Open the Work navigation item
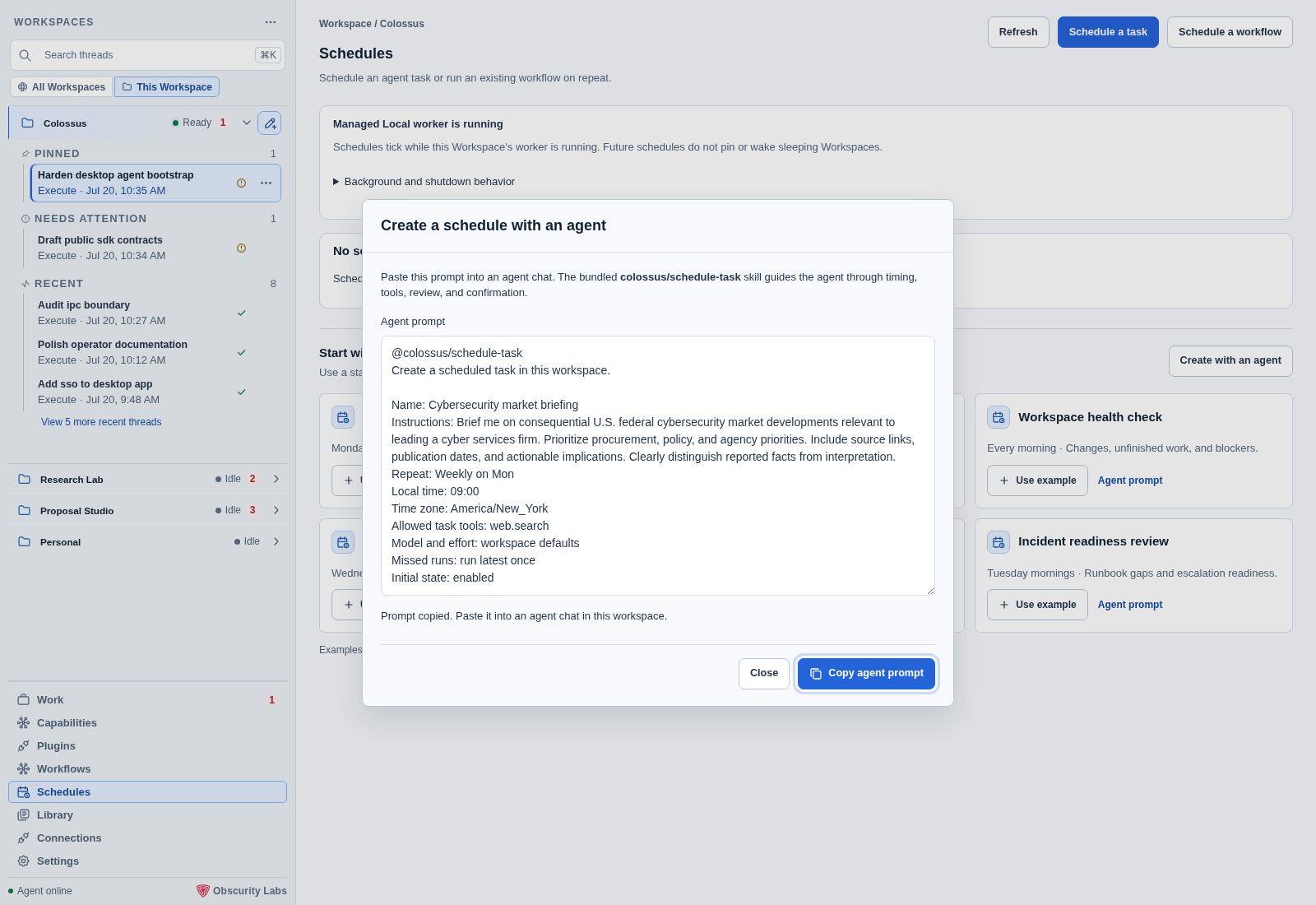Image resolution: width=1316 pixels, height=905 pixels. coord(147,700)
